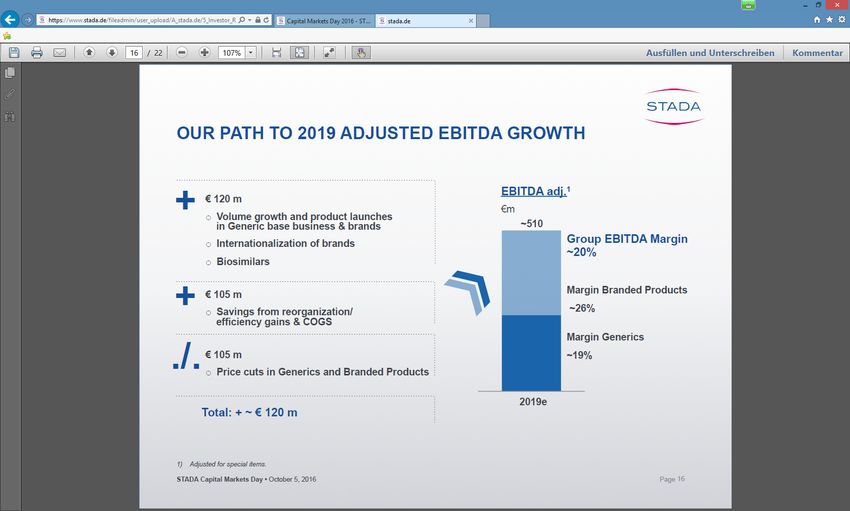Open the third sidebar panel icon
The image size is (850, 511).
tap(10, 117)
